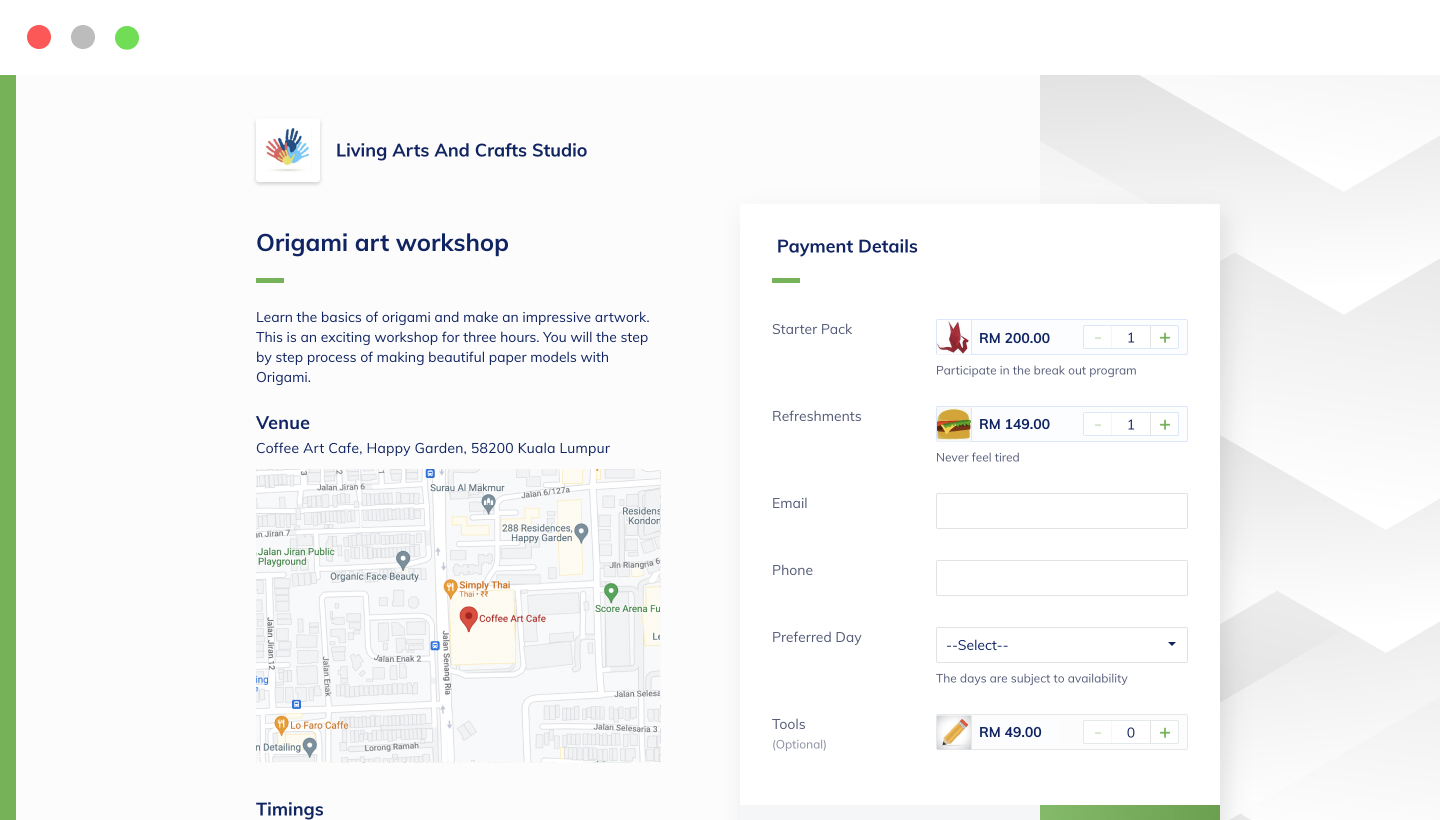Increase Starter Pack quantity with plus
1440x820 pixels.
pyautogui.click(x=1164, y=338)
